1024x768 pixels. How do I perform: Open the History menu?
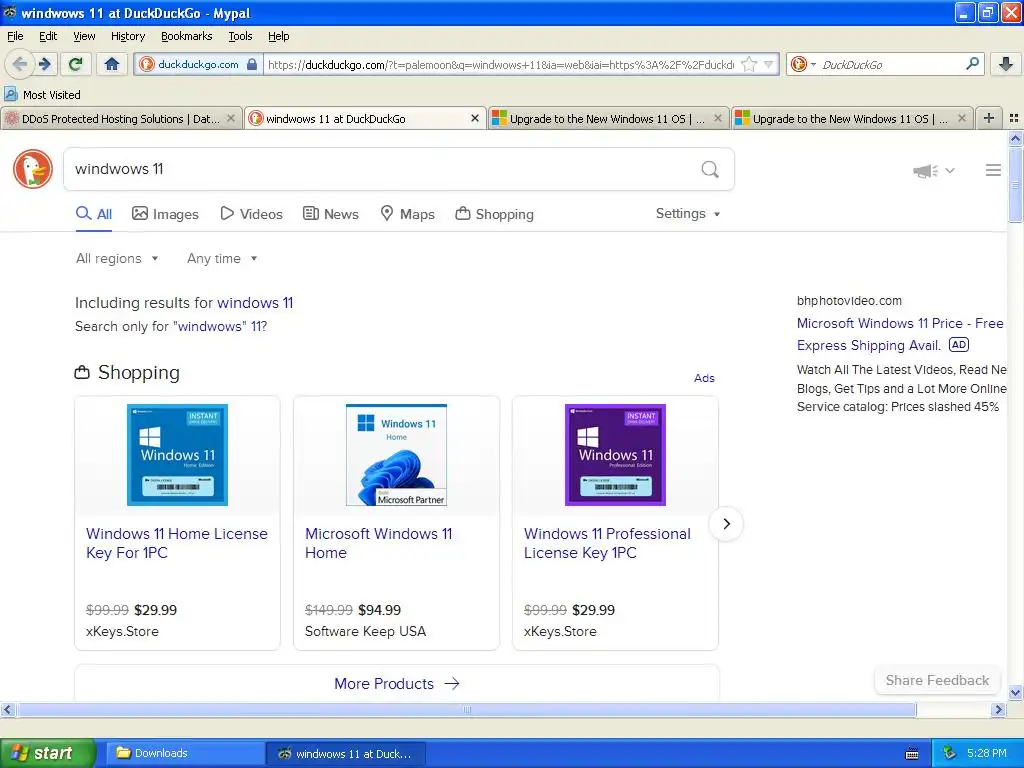127,36
